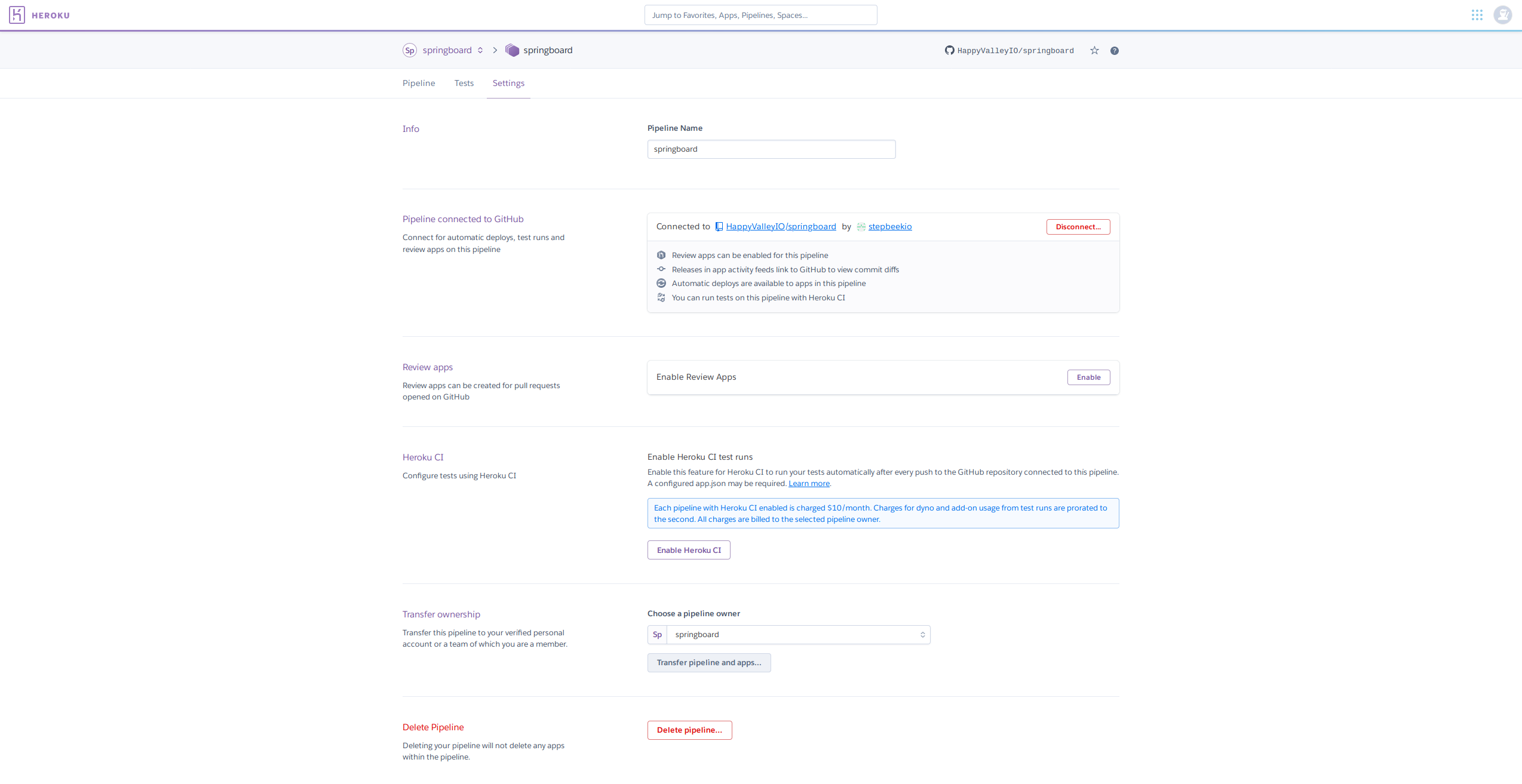Click the Learn more link
Screen dimensions: 1522x784
pos(809,484)
